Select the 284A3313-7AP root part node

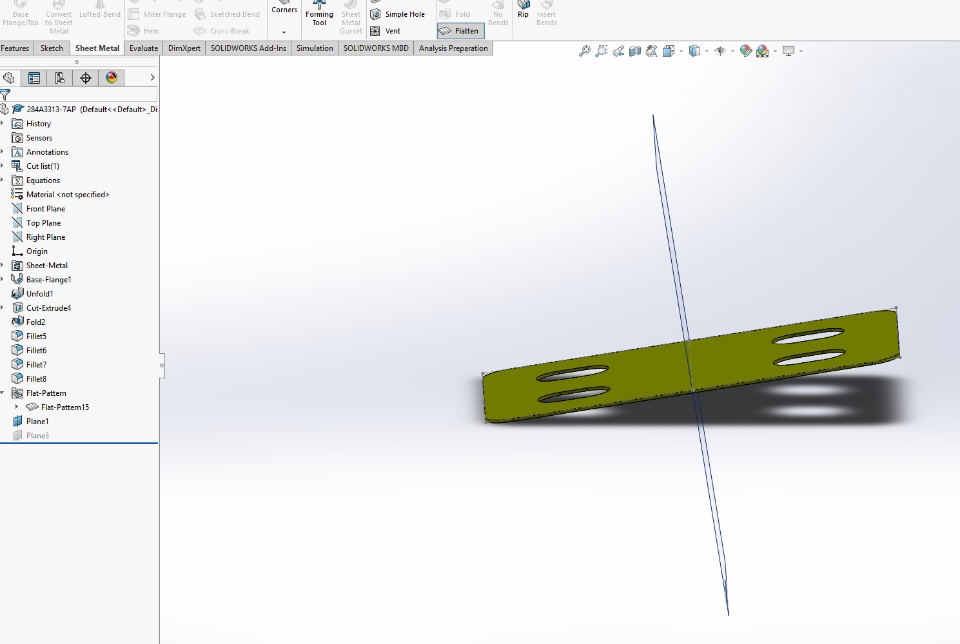(84, 109)
